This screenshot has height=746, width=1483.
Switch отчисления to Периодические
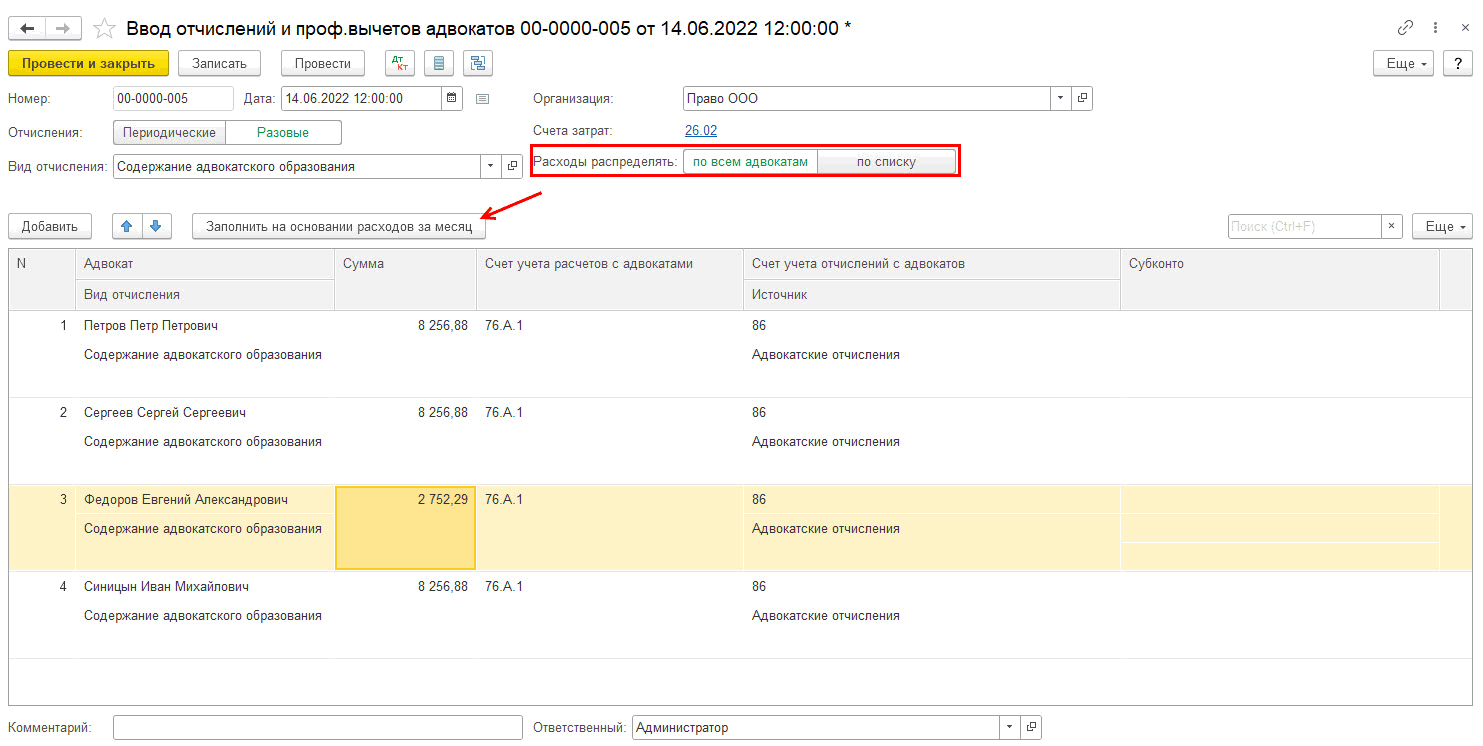click(x=169, y=132)
